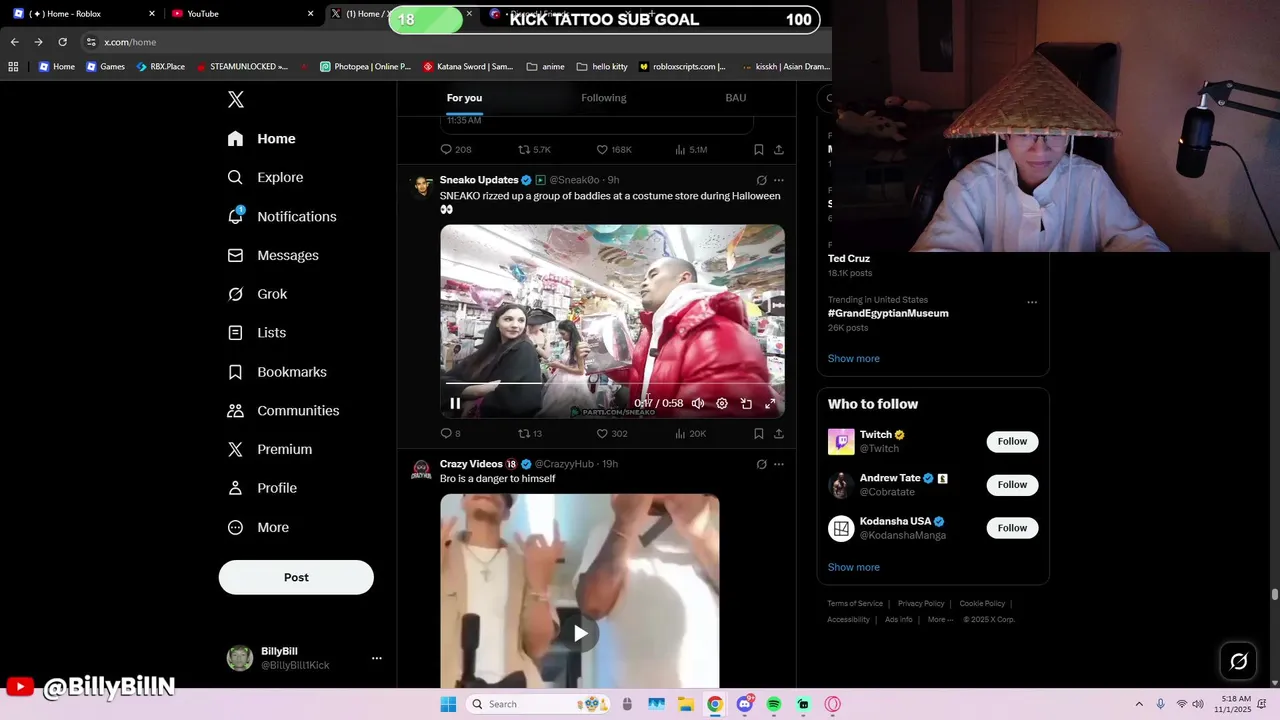Open Windows Start menu
Screen dimensions: 1280x720
pyautogui.click(x=448, y=704)
